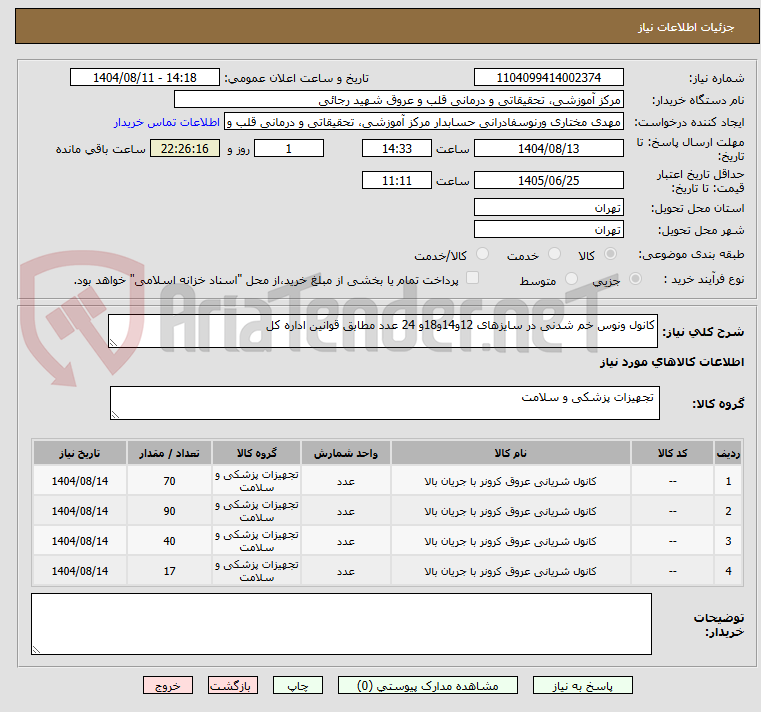Choose the کالا/خدمت radio option
The height and width of the screenshot is (712, 761).
(482, 255)
